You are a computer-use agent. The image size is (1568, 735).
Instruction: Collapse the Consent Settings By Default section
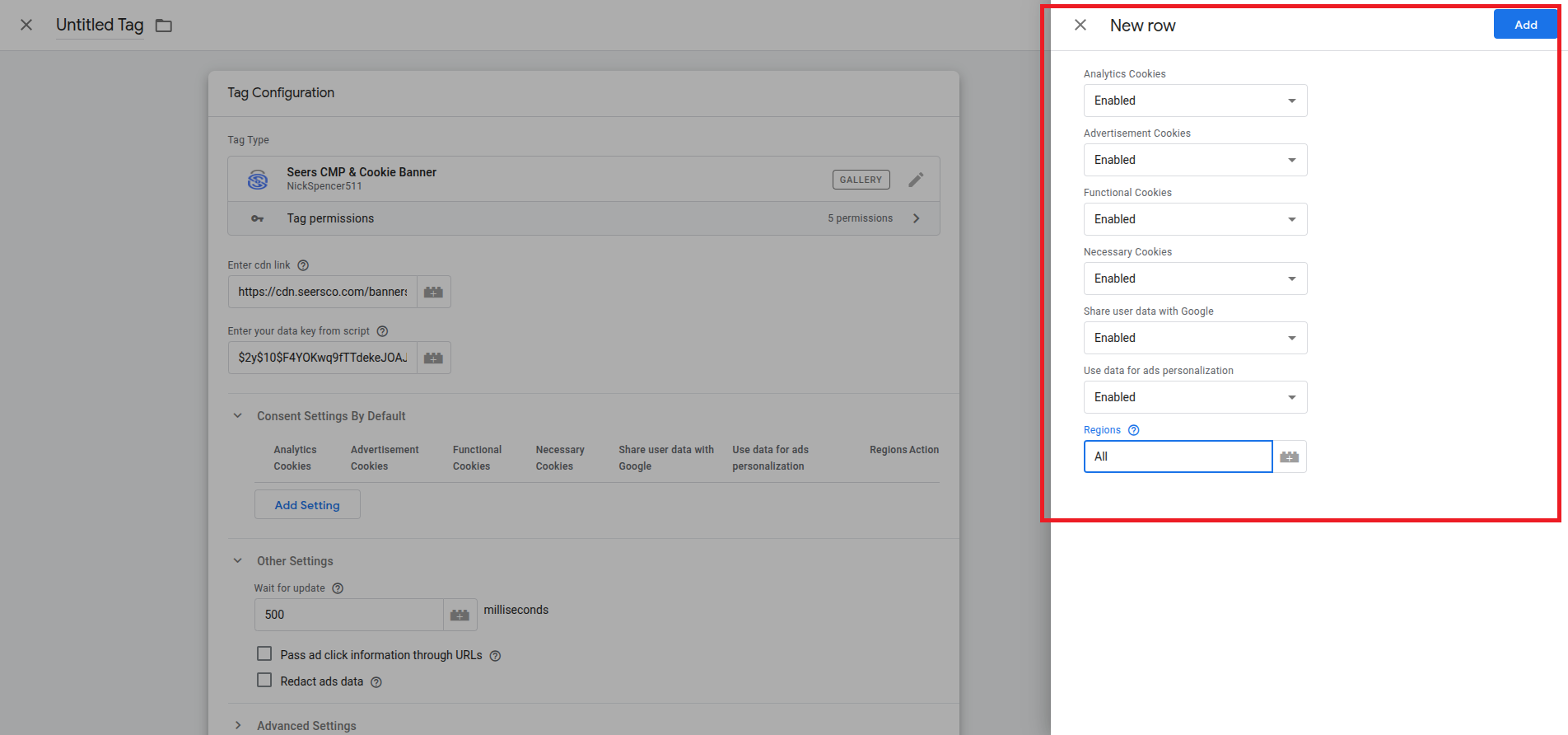coord(238,416)
